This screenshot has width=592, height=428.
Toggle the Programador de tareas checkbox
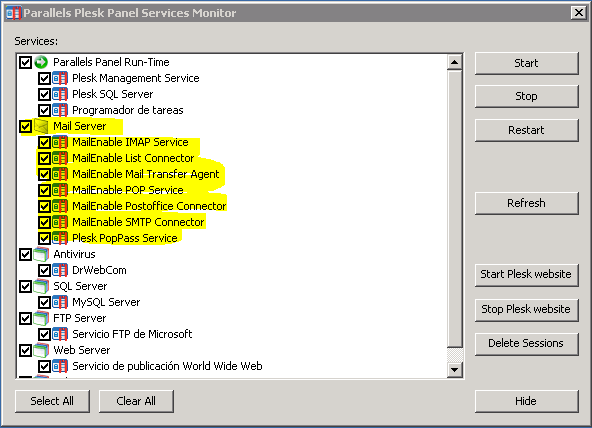[44, 110]
